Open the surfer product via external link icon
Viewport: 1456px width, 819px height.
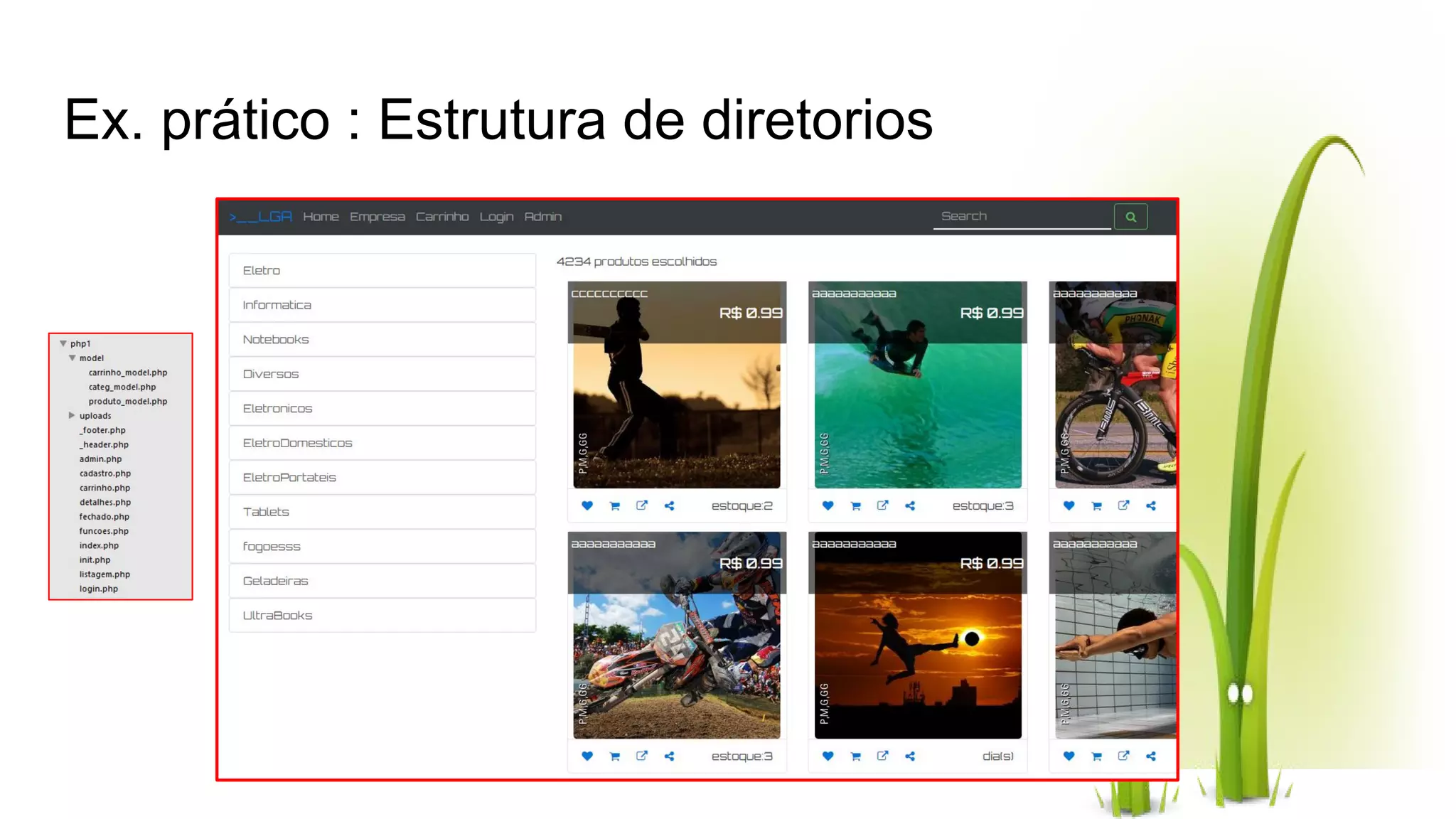(883, 505)
